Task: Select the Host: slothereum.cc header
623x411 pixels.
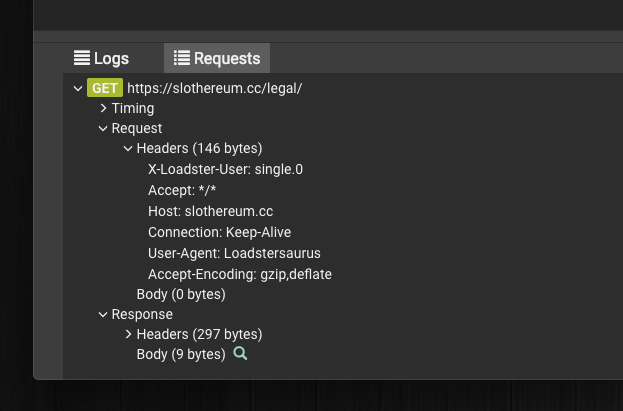Action: pyautogui.click(x=211, y=211)
